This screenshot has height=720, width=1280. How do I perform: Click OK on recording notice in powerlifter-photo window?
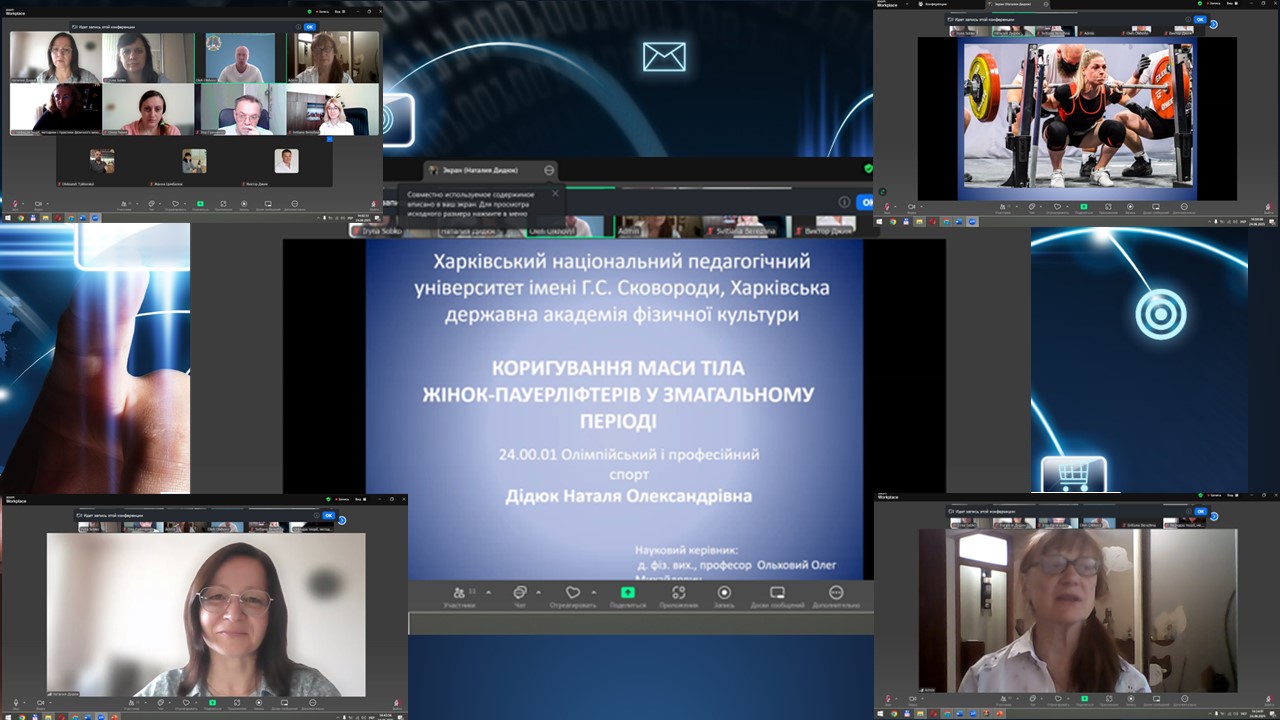click(1200, 19)
